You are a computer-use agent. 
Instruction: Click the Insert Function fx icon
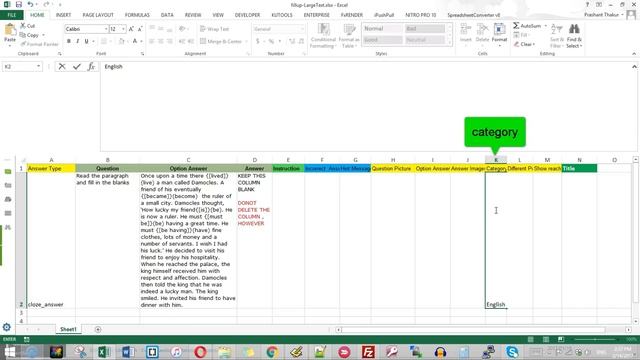click(91, 67)
